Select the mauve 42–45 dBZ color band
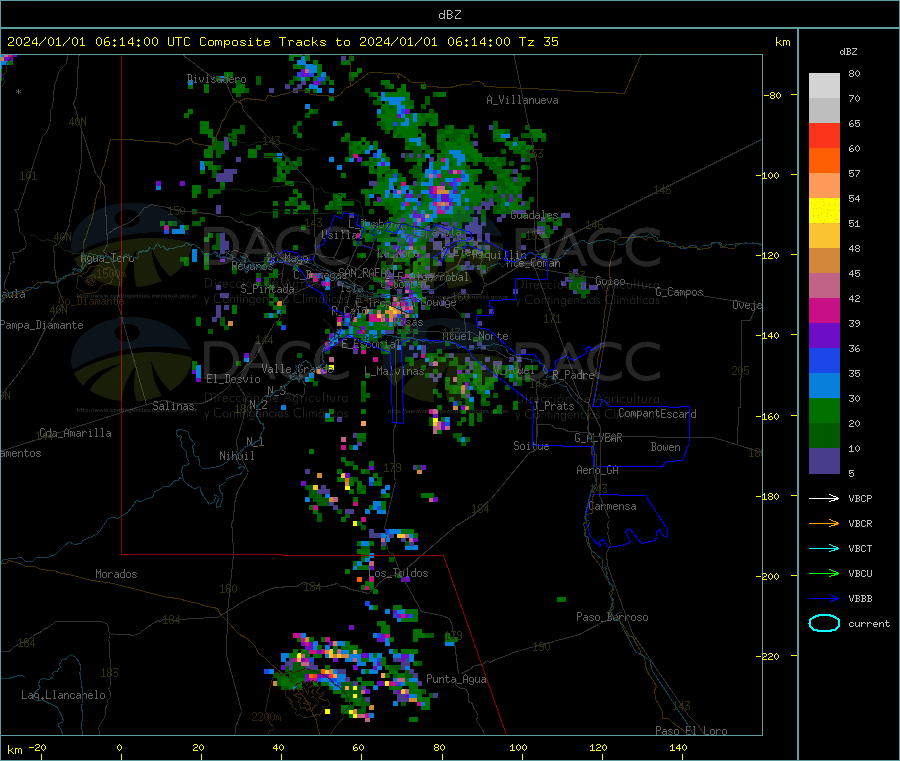The image size is (900, 761). click(x=824, y=286)
